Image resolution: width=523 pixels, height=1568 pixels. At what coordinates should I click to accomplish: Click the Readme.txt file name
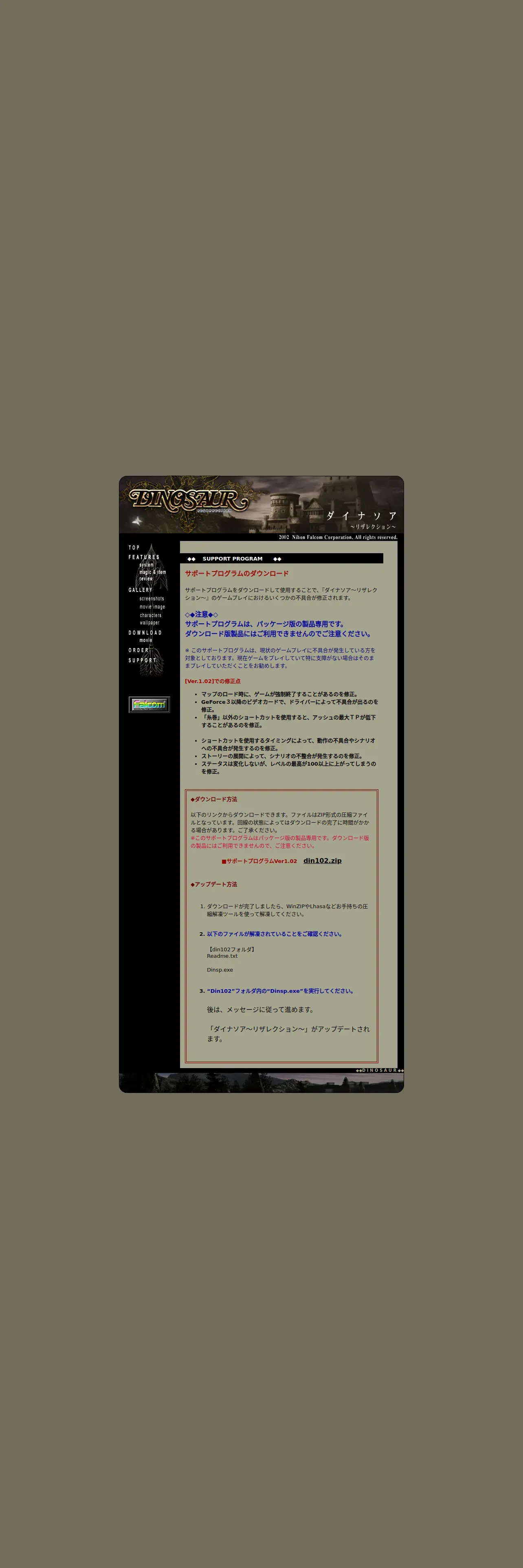(222, 956)
